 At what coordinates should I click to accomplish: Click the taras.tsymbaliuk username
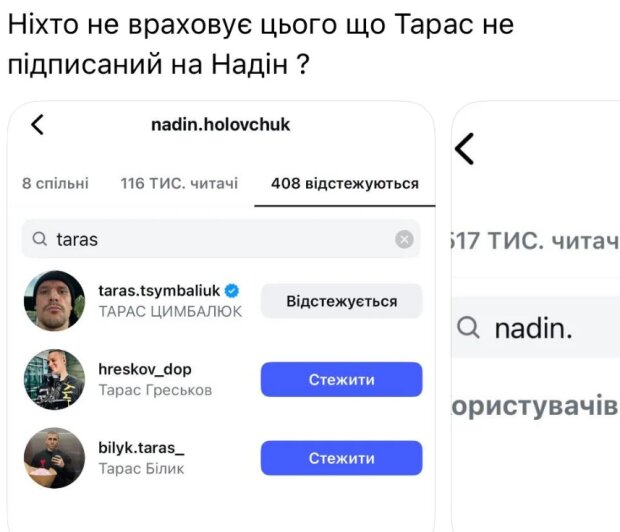pos(159,291)
